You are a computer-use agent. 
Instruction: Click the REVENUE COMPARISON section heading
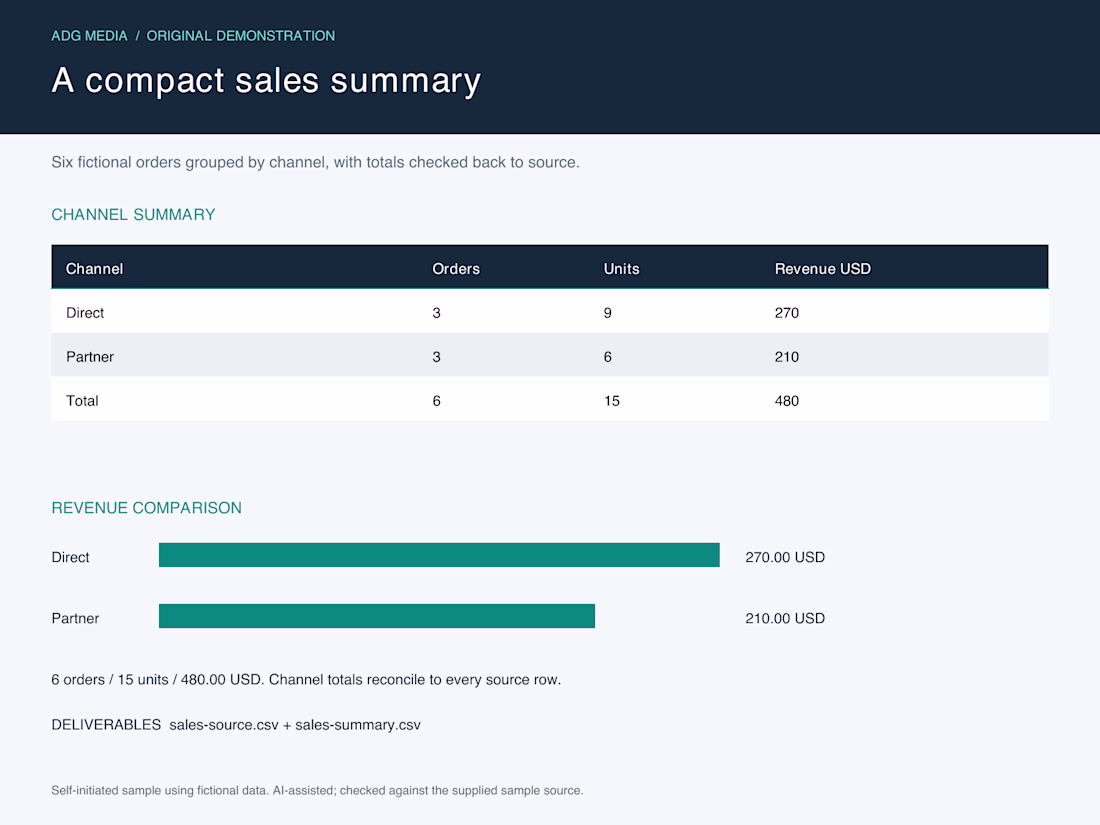147,508
